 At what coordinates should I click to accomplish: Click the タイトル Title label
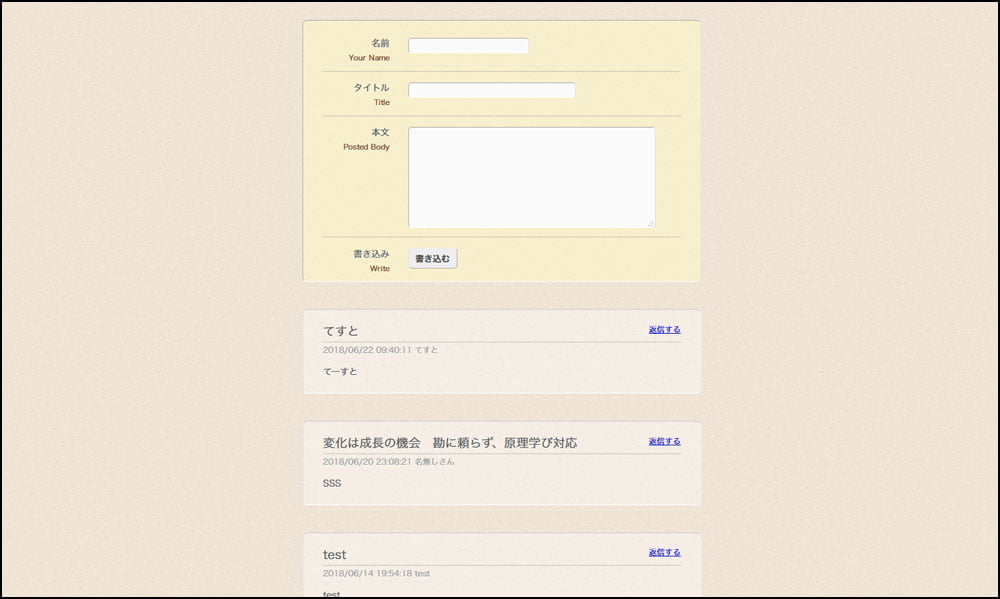(372, 94)
